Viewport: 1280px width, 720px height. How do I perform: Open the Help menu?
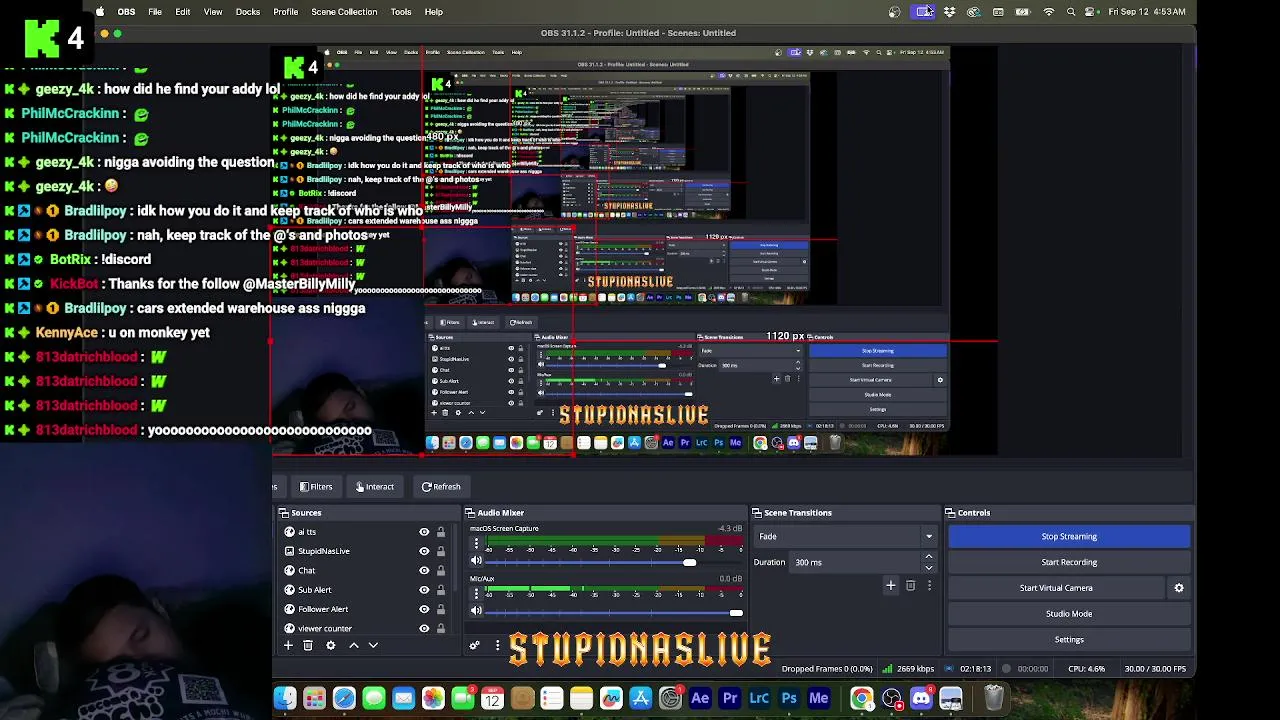(434, 12)
